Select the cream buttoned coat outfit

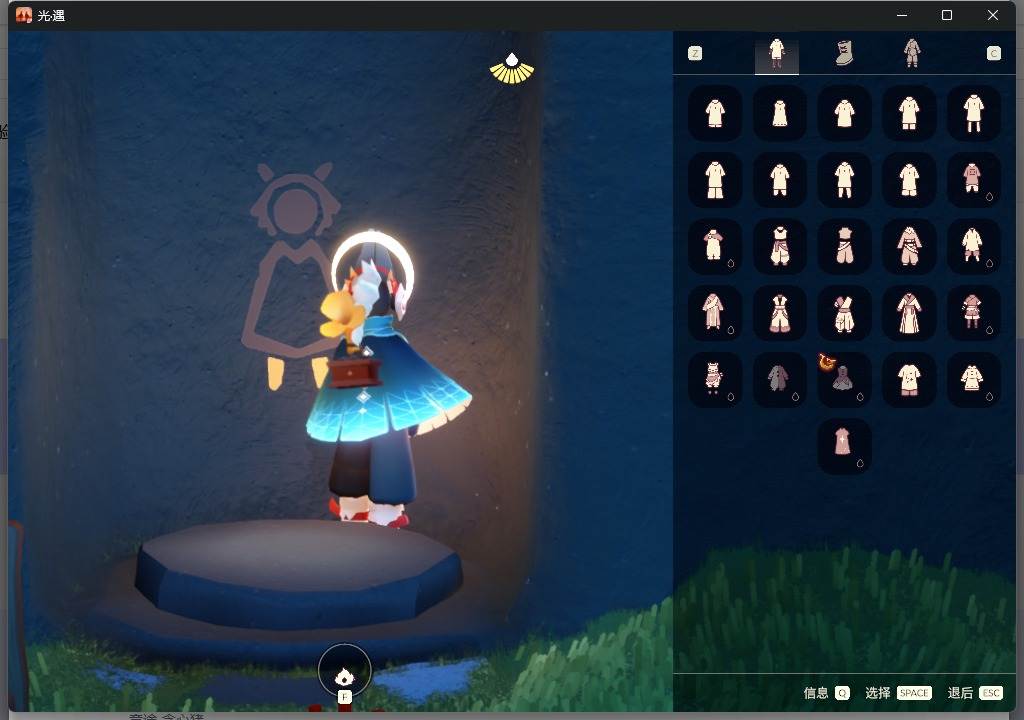click(973, 380)
